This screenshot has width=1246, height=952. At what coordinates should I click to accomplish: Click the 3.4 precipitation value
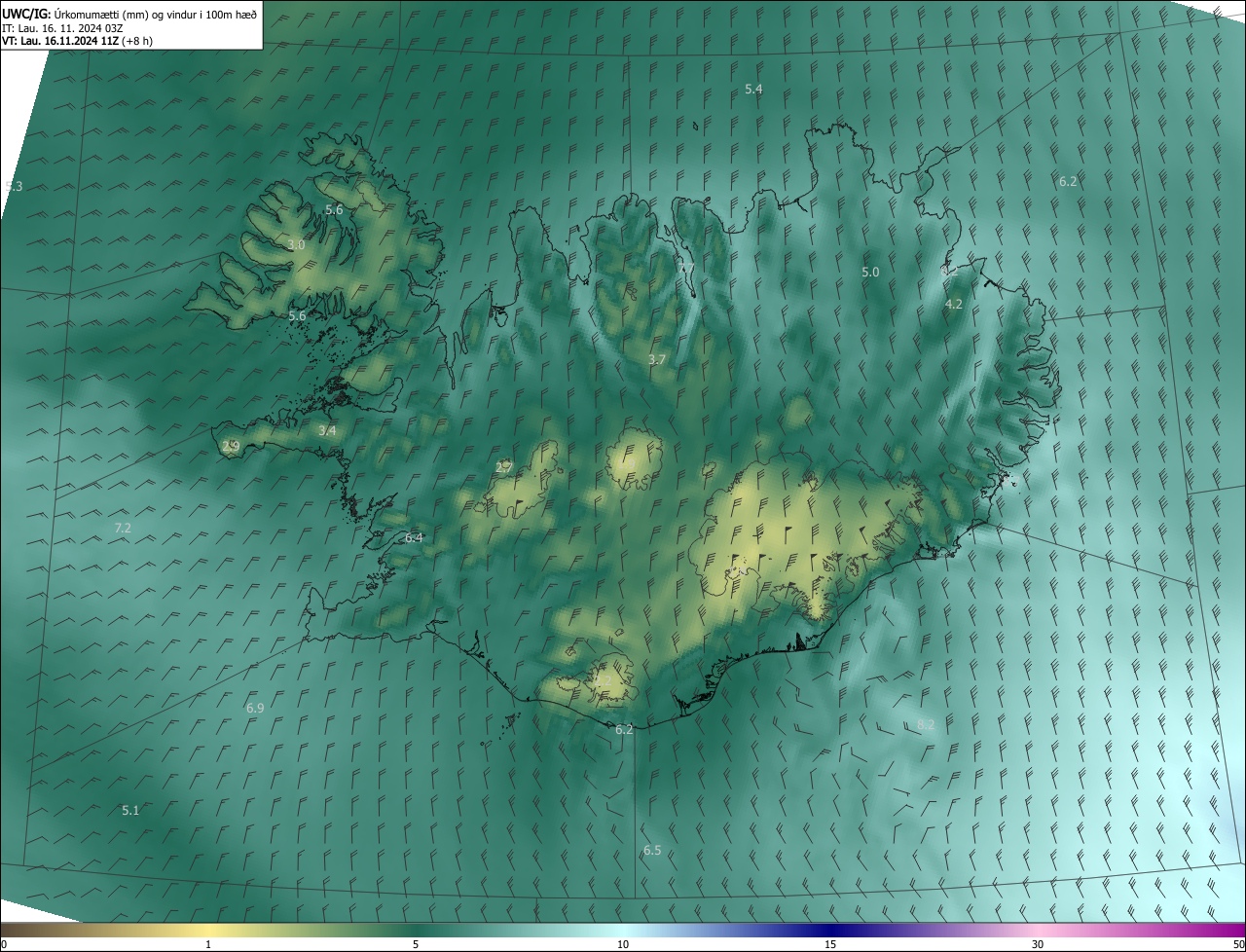pos(327,430)
